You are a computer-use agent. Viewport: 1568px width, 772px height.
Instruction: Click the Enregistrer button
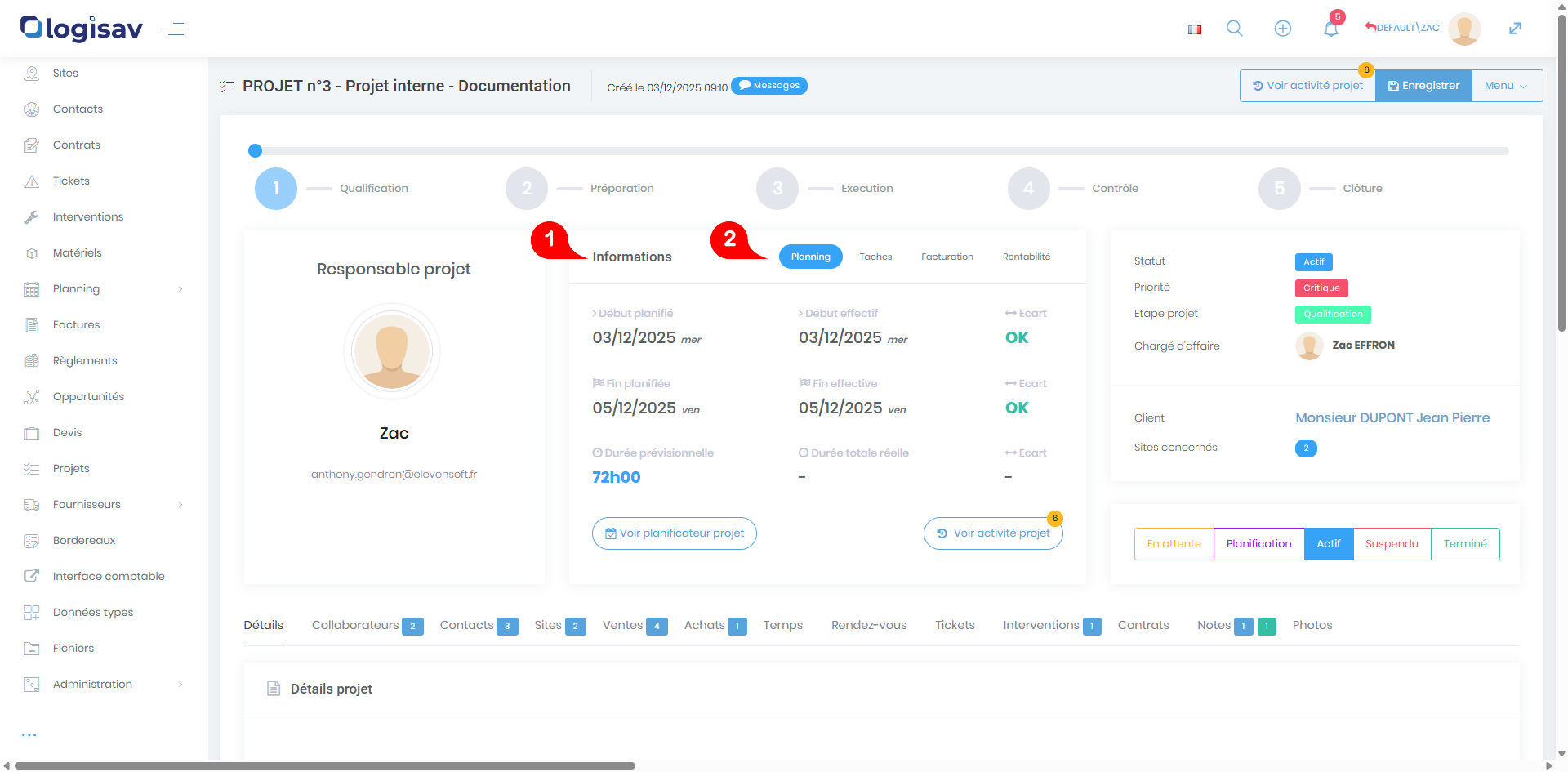(1423, 86)
